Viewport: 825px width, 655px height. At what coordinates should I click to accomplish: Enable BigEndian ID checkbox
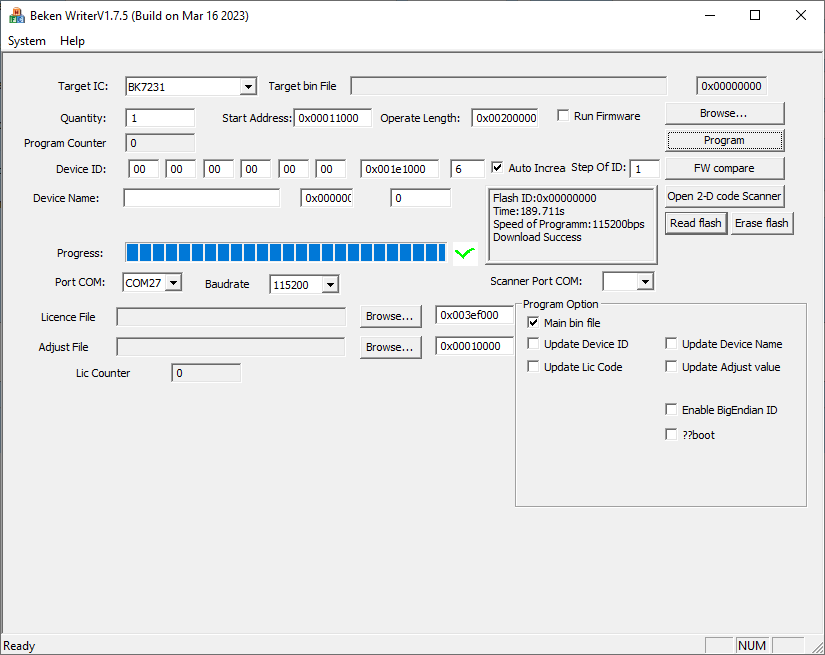671,410
